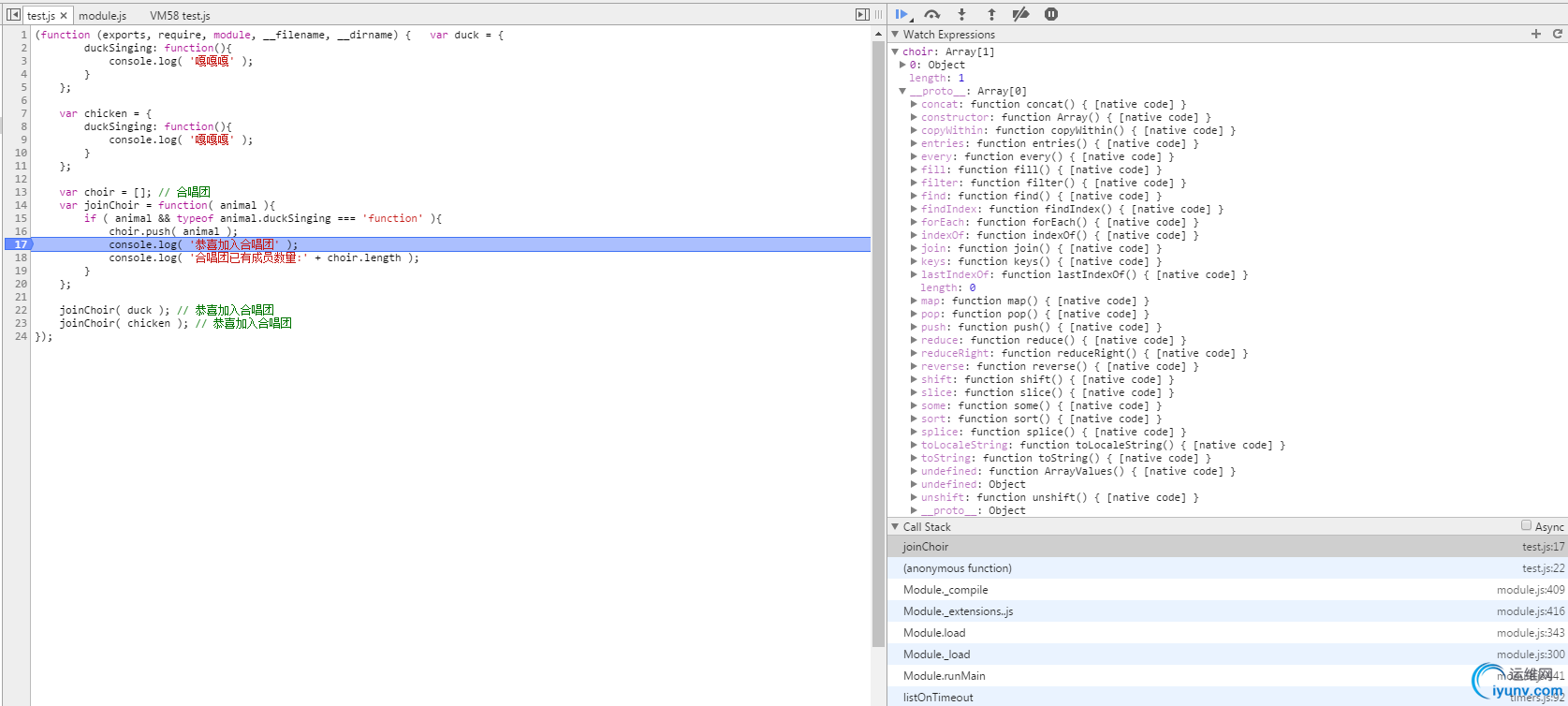The image size is (1568, 706).
Task: Add a new watch expression
Action: (1535, 34)
